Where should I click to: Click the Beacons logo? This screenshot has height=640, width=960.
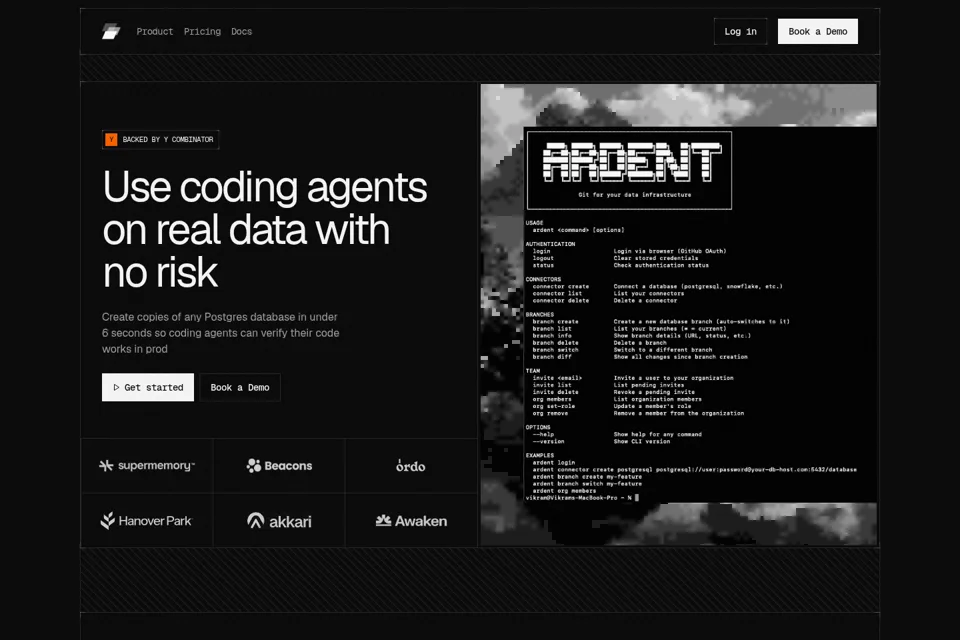coord(279,465)
